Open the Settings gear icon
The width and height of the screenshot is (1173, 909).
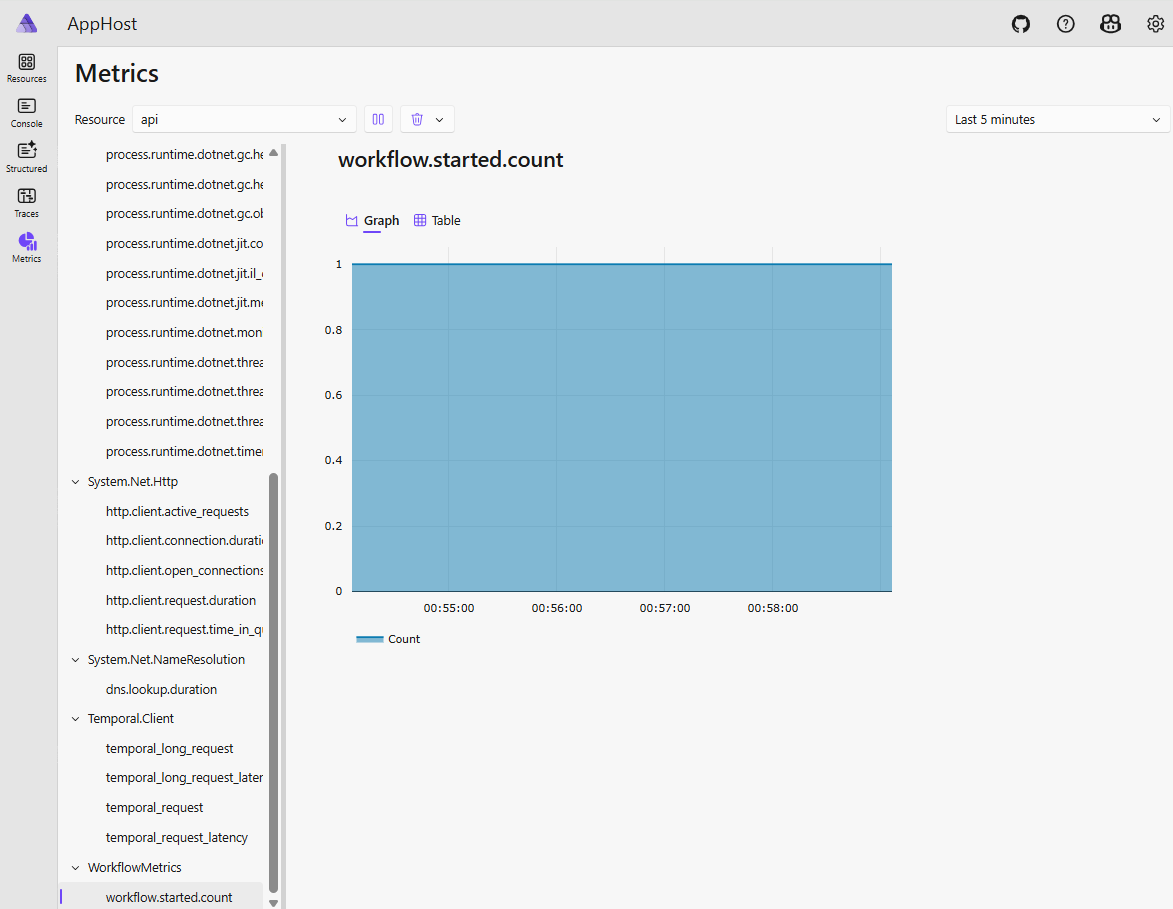click(1155, 24)
